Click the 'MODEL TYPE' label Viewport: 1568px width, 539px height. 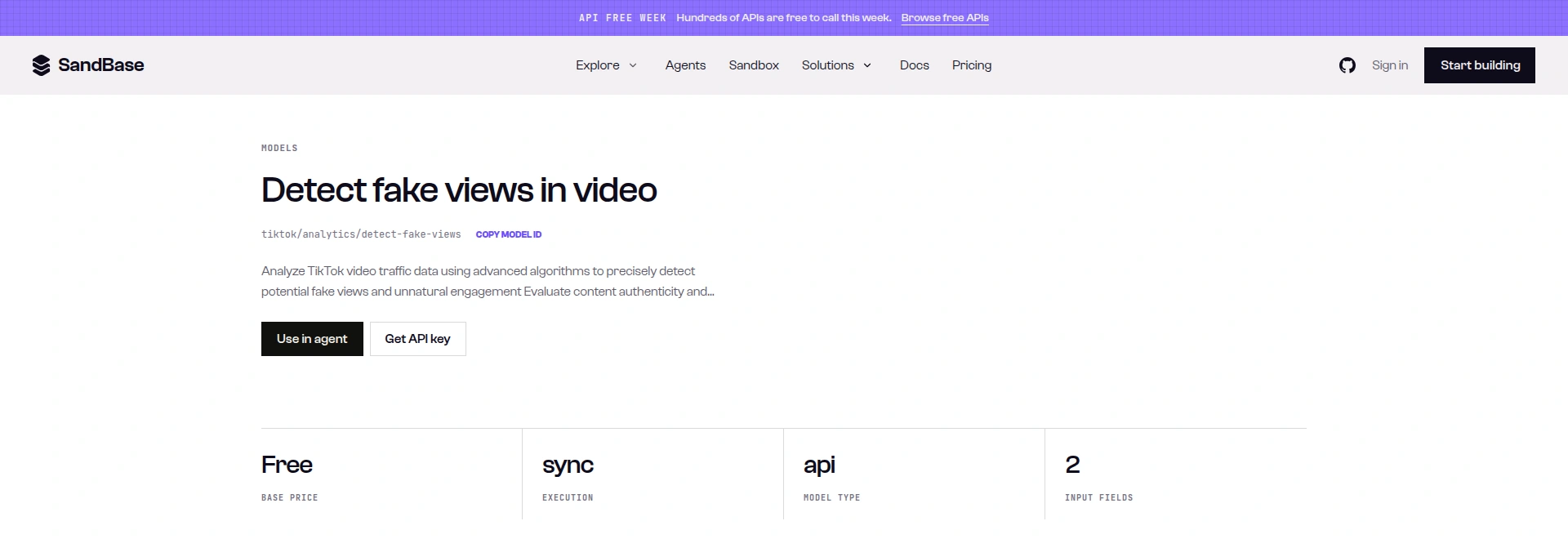832,497
